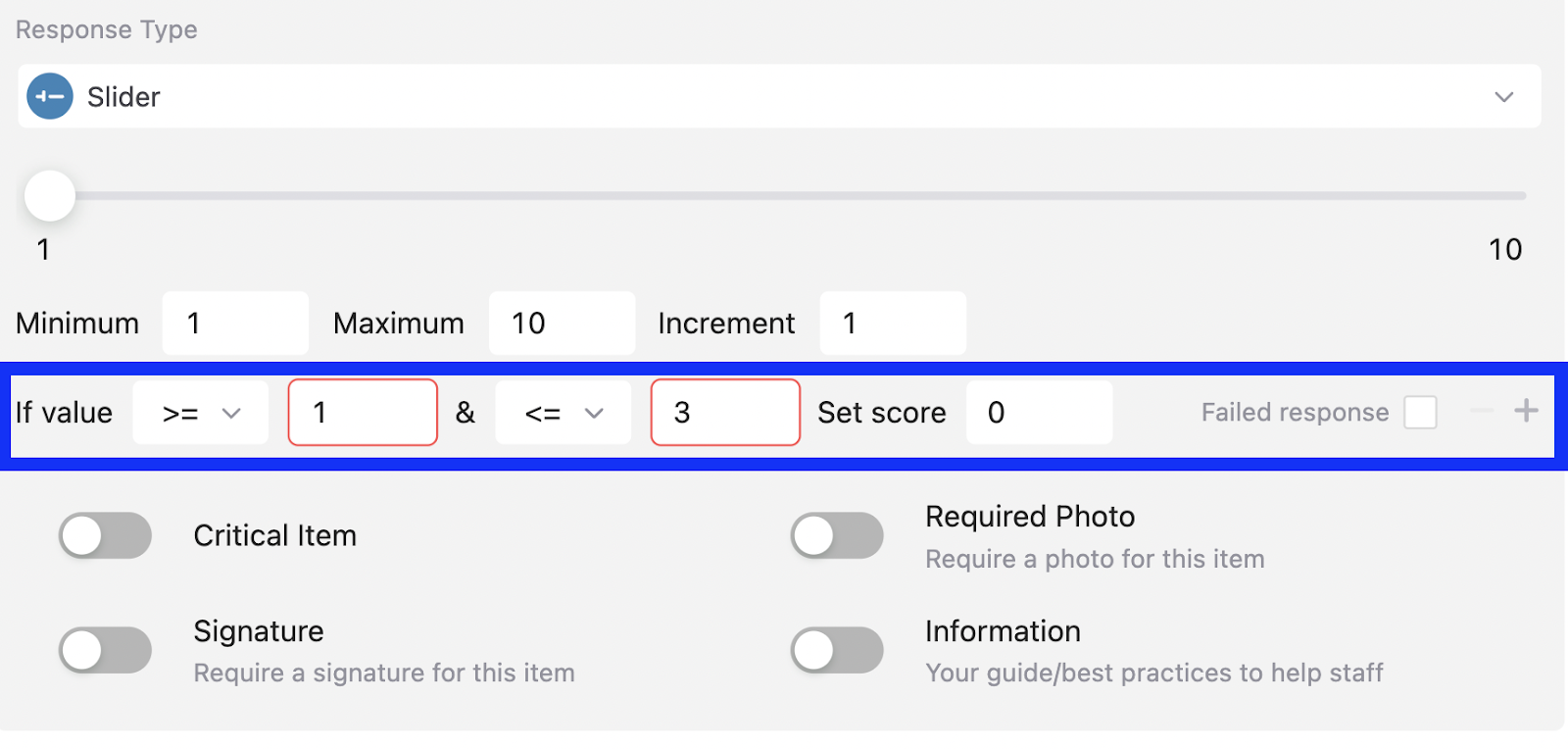Click the blue slider type icon

tap(50, 97)
